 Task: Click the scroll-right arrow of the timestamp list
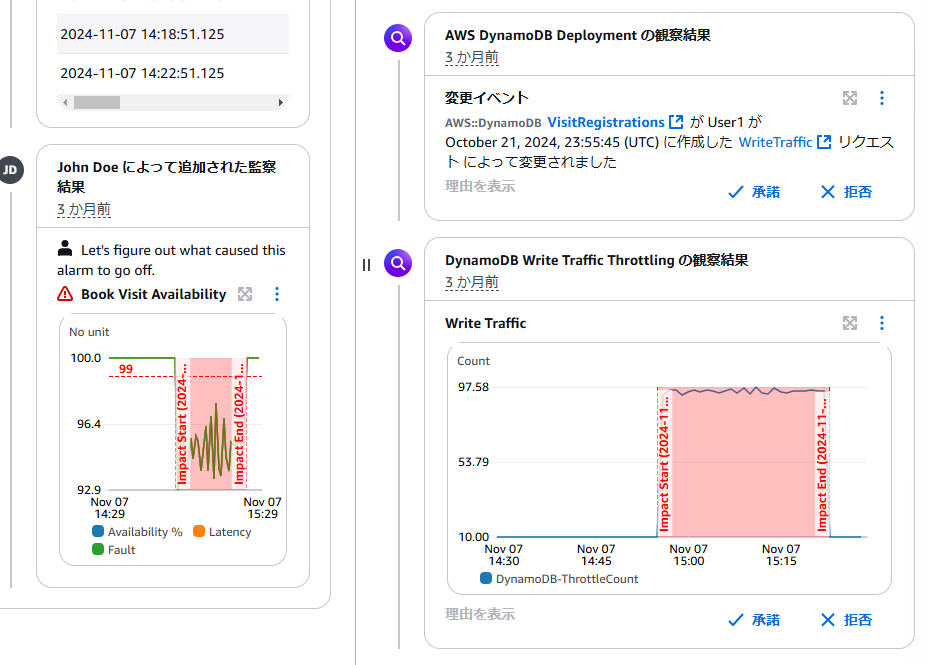tap(281, 103)
